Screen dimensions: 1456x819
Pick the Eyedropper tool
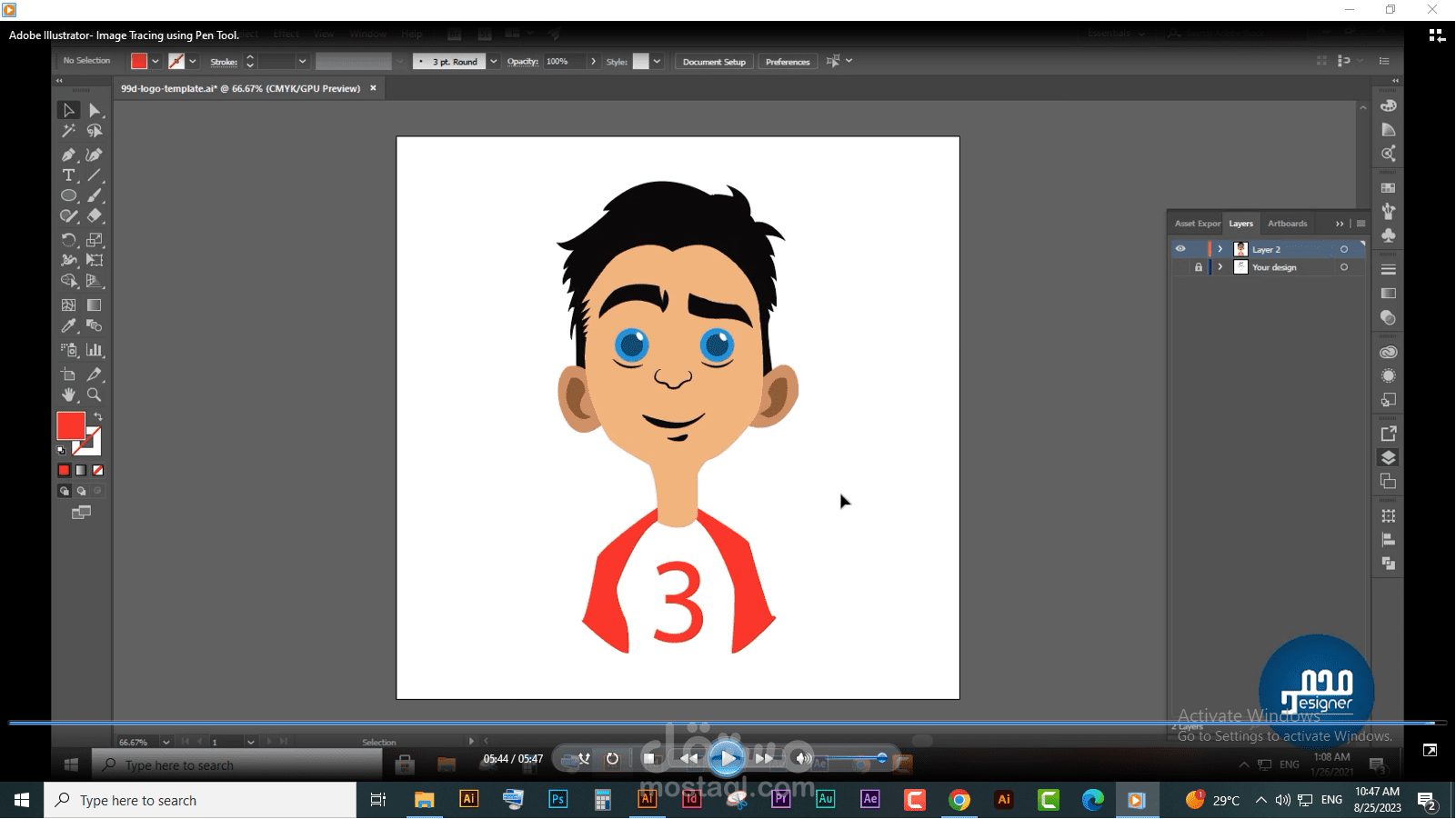(68, 325)
